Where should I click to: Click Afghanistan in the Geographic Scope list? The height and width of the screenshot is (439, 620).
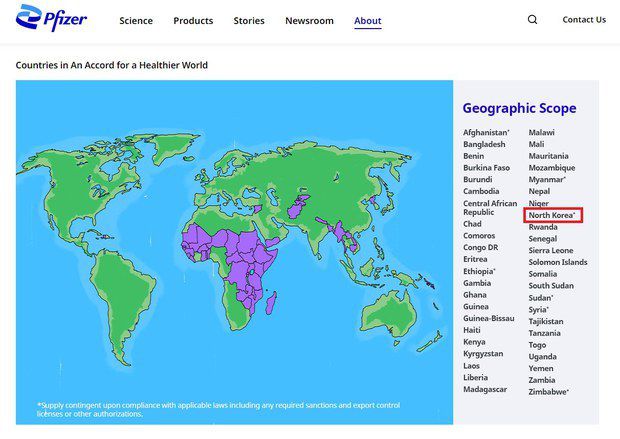click(486, 133)
